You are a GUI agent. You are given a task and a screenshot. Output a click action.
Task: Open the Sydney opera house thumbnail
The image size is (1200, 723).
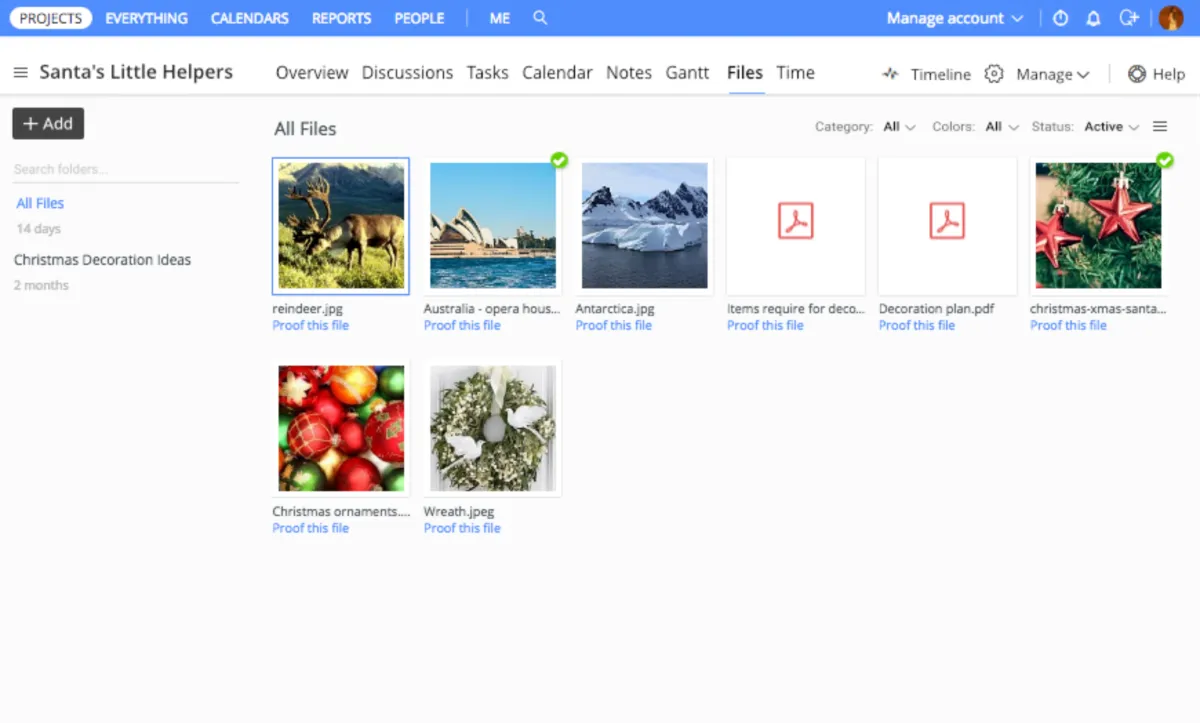point(493,226)
